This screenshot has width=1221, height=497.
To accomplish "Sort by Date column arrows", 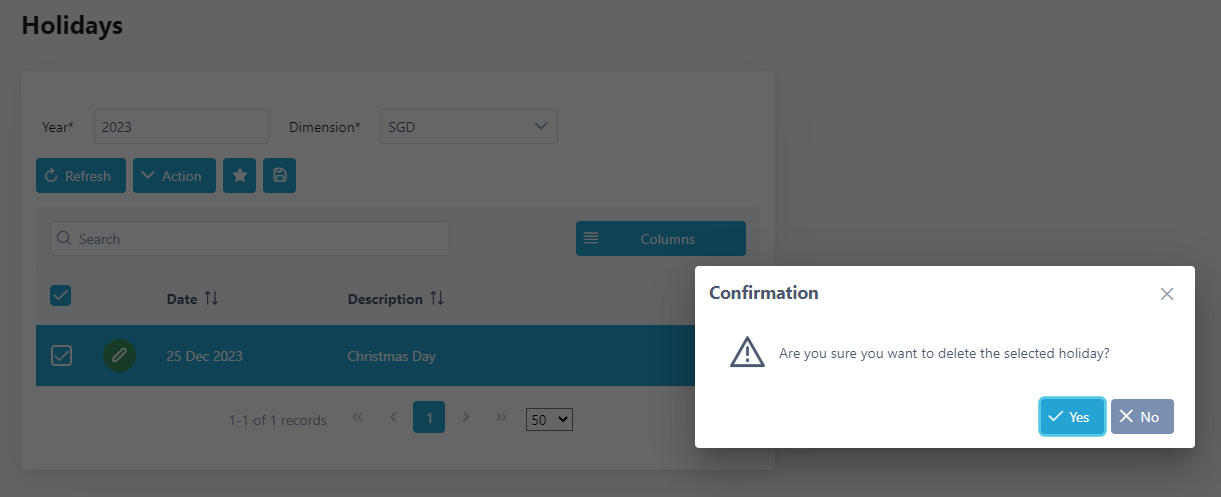I will coord(211,299).
